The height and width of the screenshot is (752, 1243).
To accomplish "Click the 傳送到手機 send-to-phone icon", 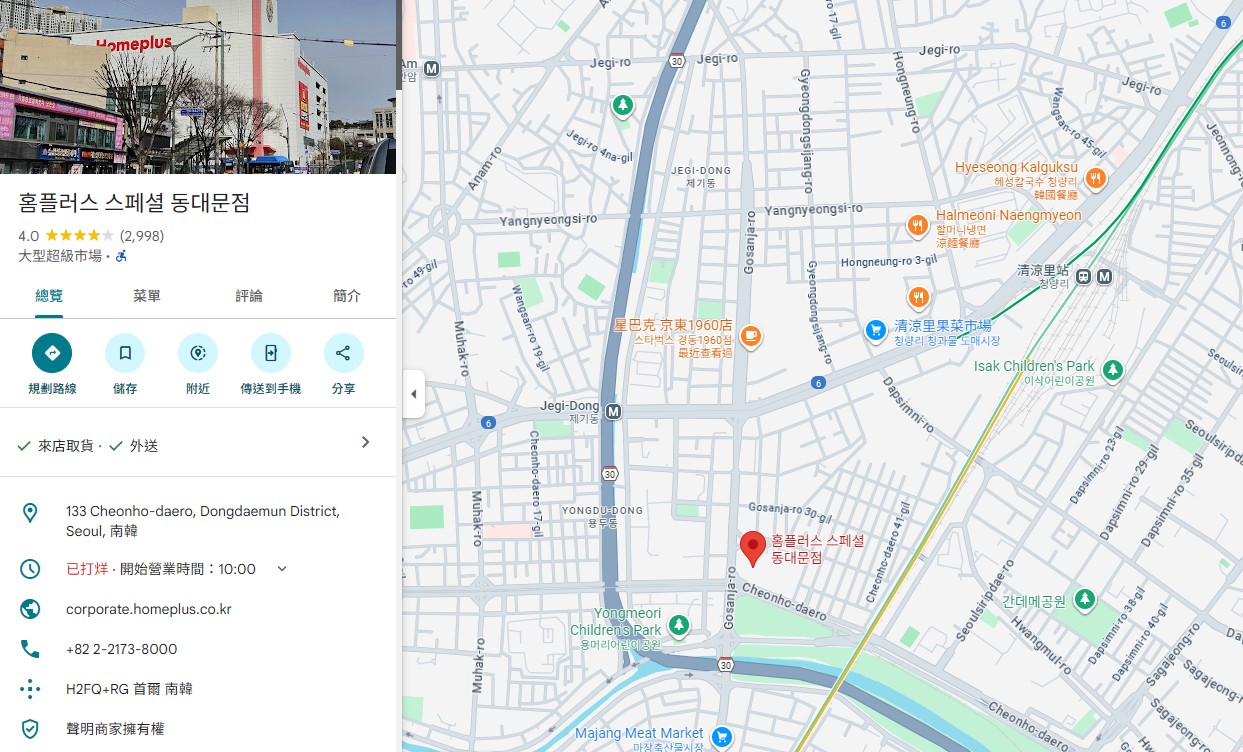I will click(x=270, y=352).
